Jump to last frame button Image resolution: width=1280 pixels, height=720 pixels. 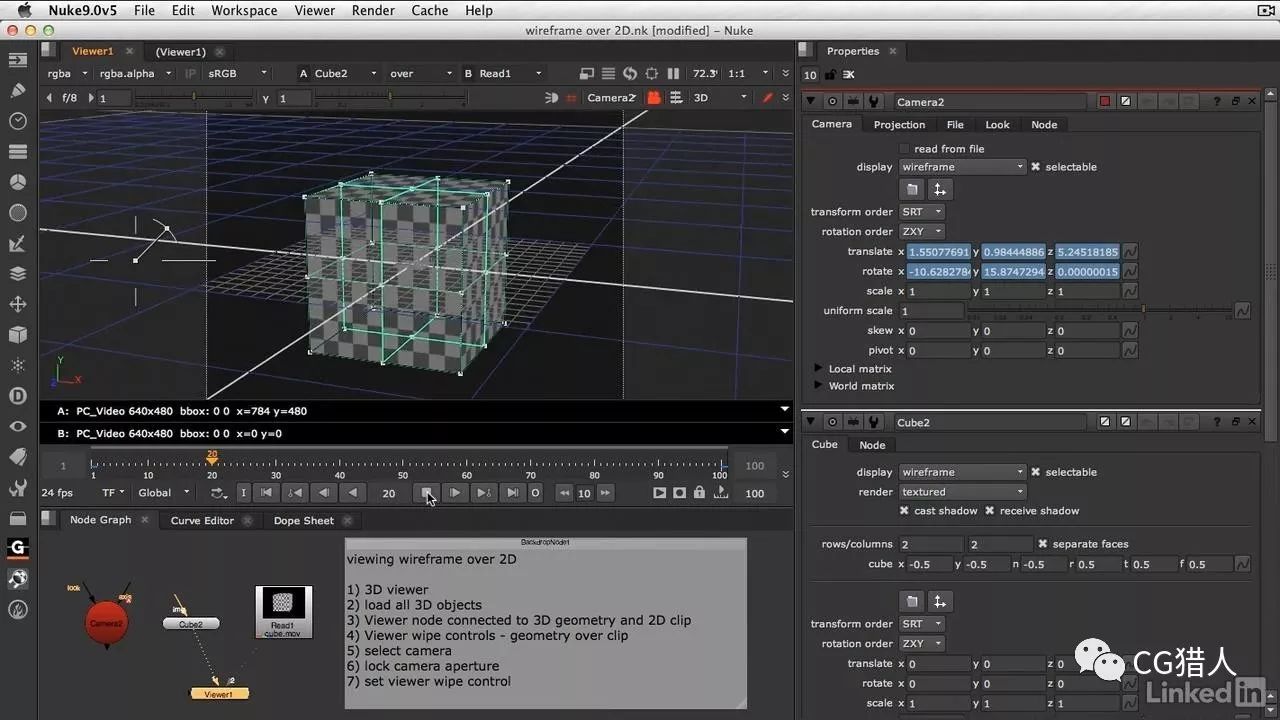click(x=512, y=493)
